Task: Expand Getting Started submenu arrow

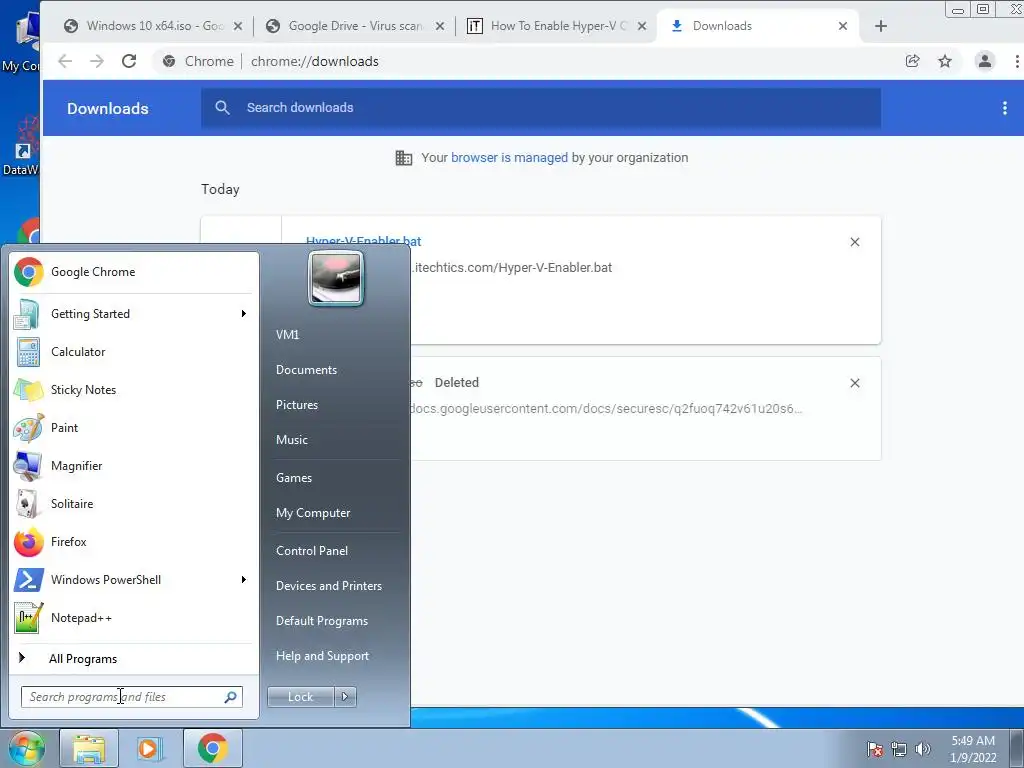Action: pos(244,313)
